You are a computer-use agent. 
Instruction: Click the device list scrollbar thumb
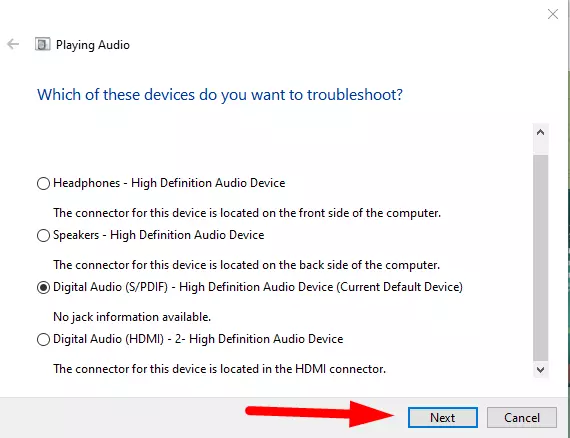coord(541,258)
